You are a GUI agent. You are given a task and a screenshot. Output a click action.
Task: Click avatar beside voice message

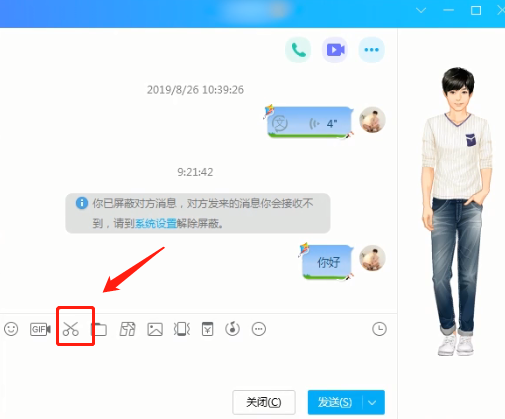[372, 120]
